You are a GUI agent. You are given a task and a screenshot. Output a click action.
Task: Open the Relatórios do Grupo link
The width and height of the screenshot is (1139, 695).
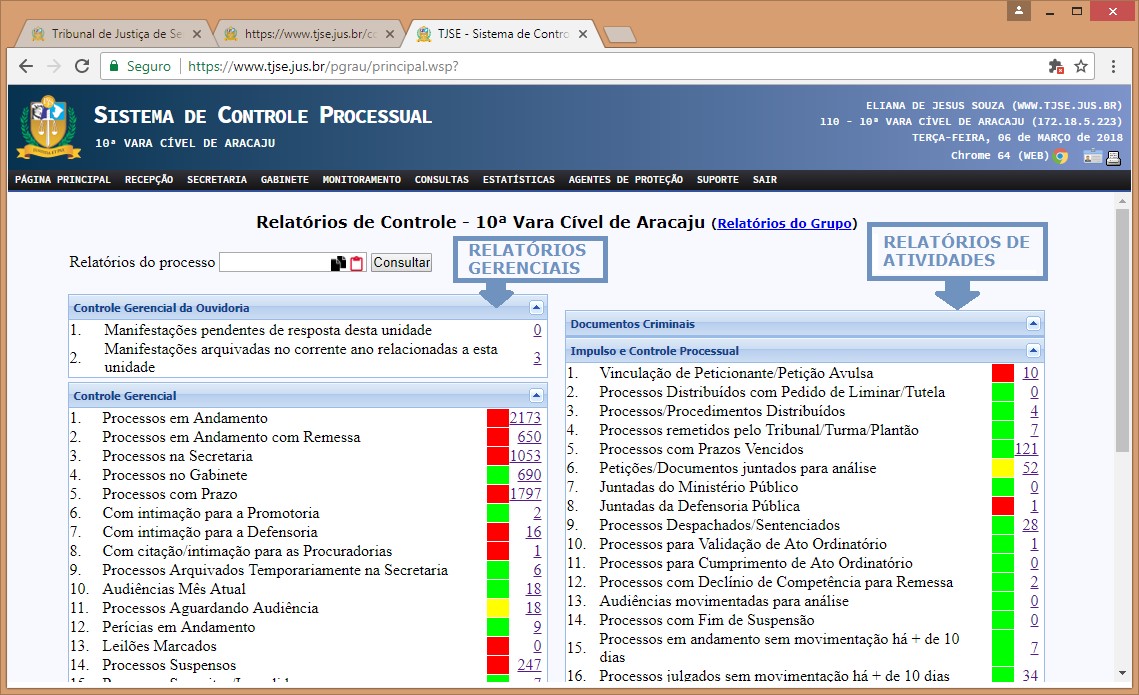(x=784, y=223)
